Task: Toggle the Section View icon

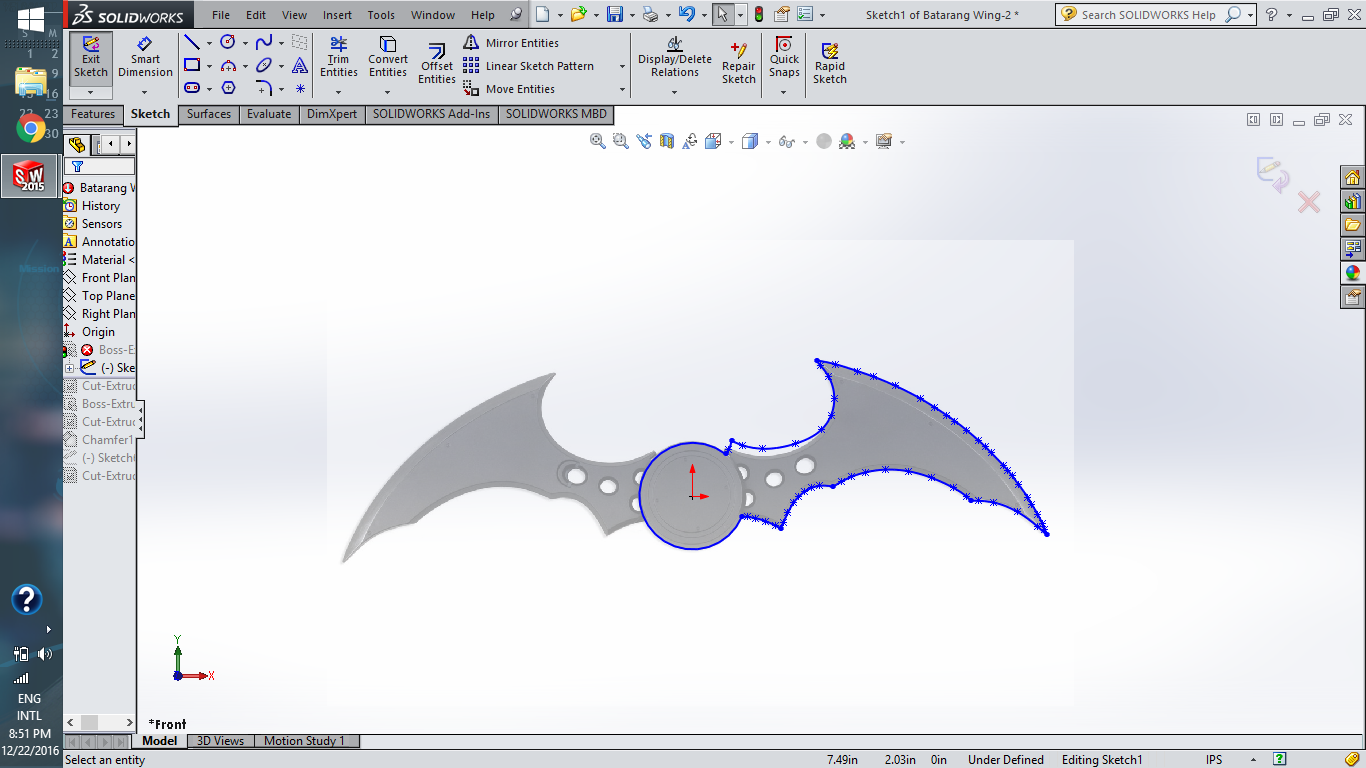Action: pos(667,142)
